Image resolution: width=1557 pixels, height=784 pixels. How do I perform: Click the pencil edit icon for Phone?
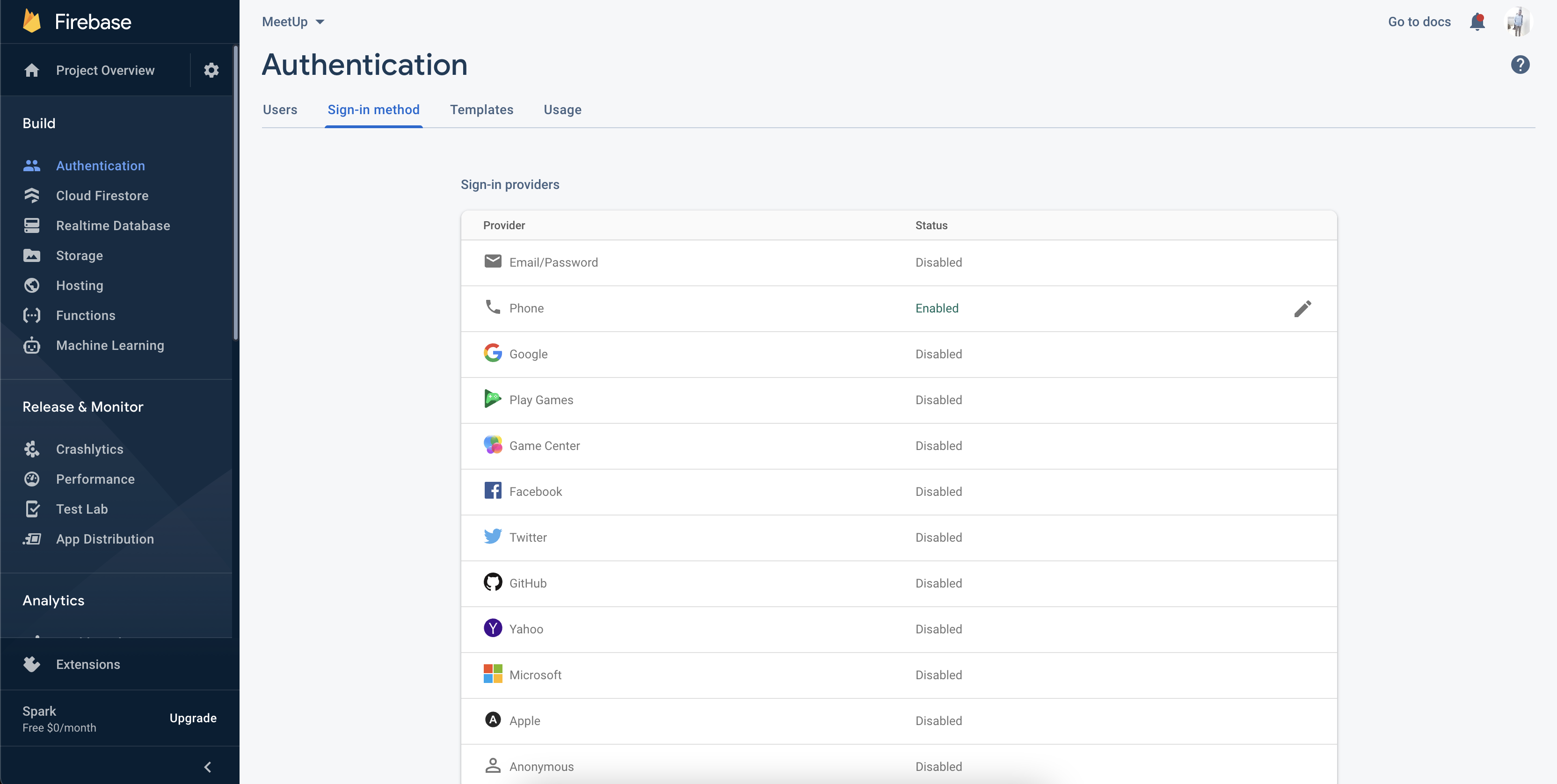point(1302,309)
